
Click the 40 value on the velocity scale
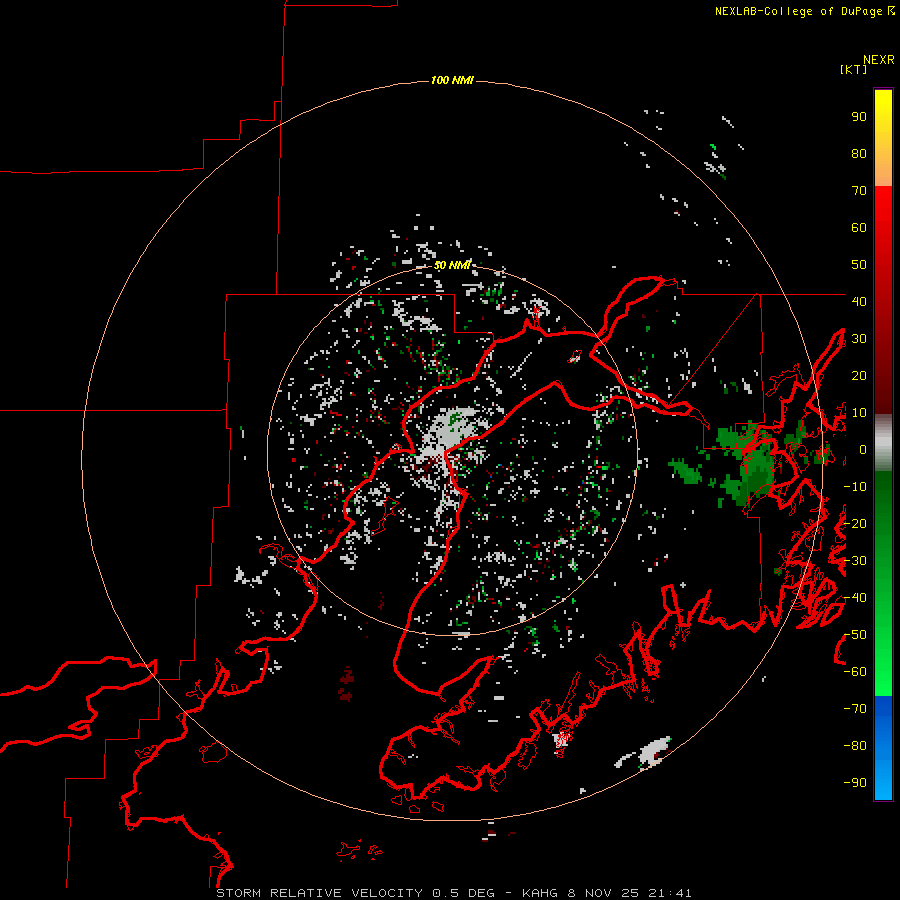(x=859, y=301)
